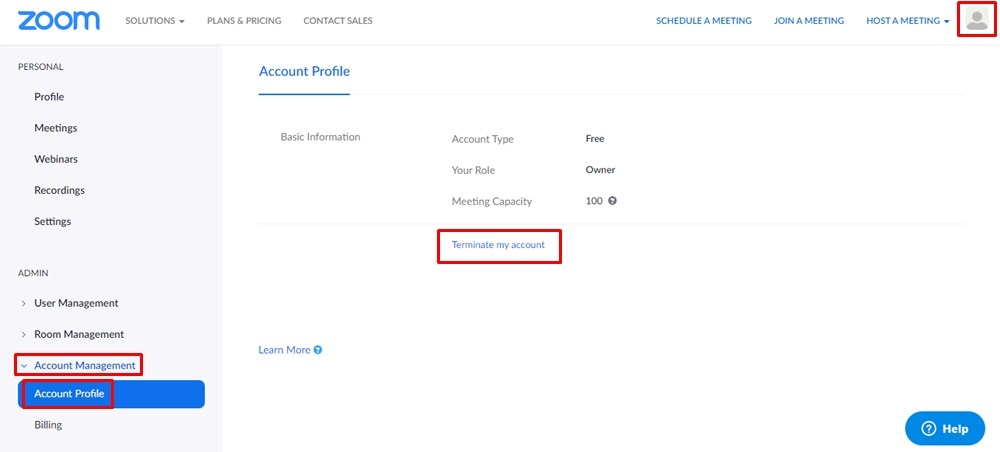Open Contact Sales page
This screenshot has height=452, width=1000.
[338, 20]
